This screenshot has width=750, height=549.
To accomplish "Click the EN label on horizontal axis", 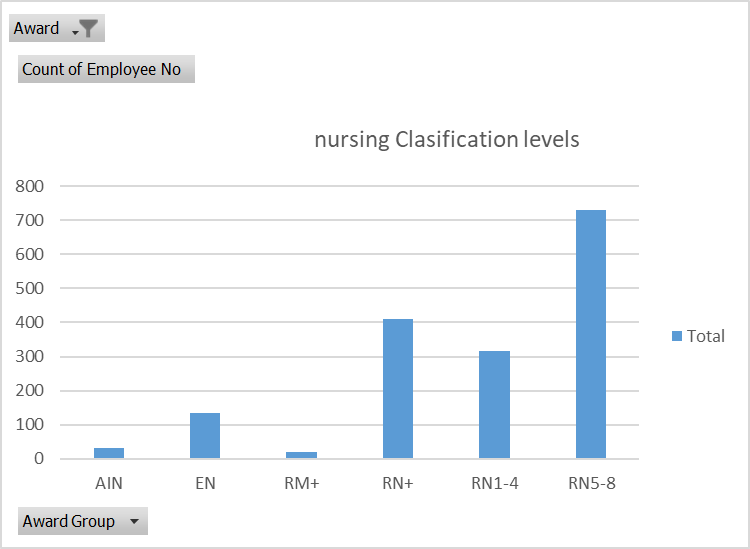I will [205, 483].
